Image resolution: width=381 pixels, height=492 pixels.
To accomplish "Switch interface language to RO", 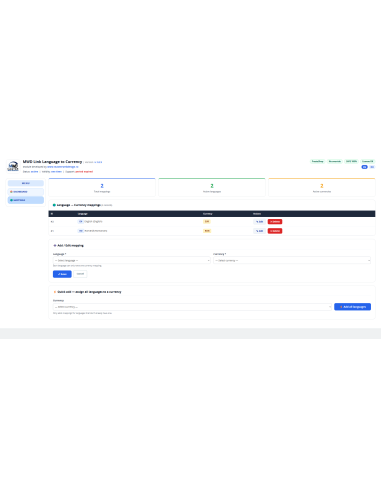I will (x=372, y=167).
